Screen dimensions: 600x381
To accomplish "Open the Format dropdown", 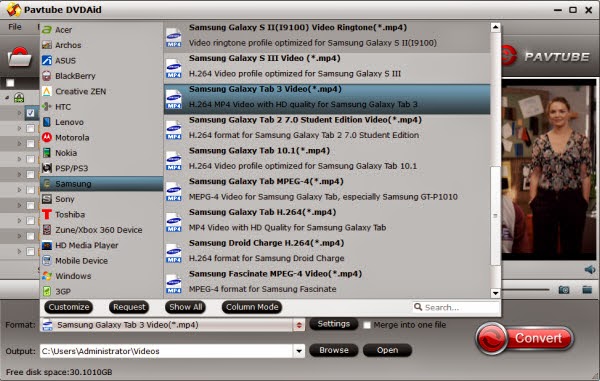I will [299, 325].
